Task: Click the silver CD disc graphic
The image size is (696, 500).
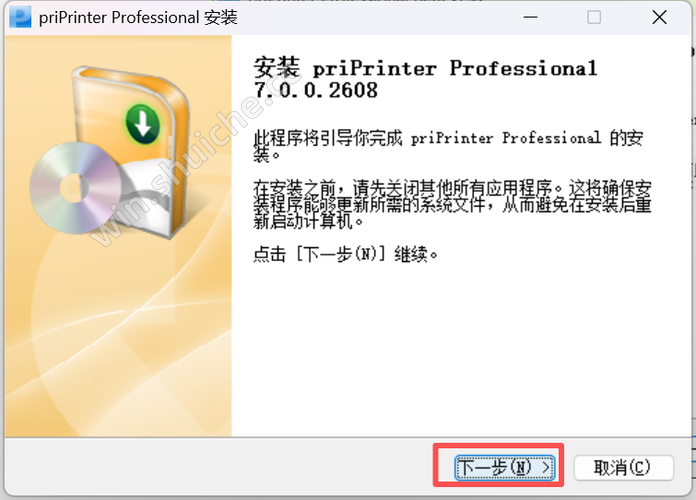Action: coord(75,188)
